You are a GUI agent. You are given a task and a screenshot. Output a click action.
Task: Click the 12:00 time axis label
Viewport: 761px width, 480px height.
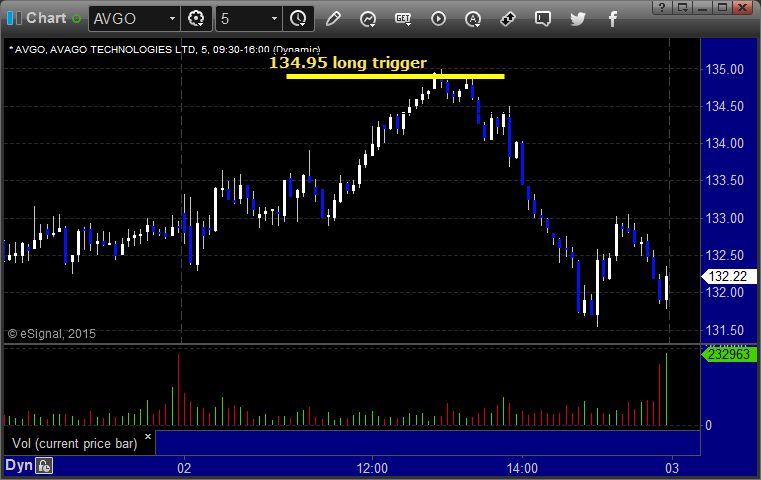click(x=372, y=468)
